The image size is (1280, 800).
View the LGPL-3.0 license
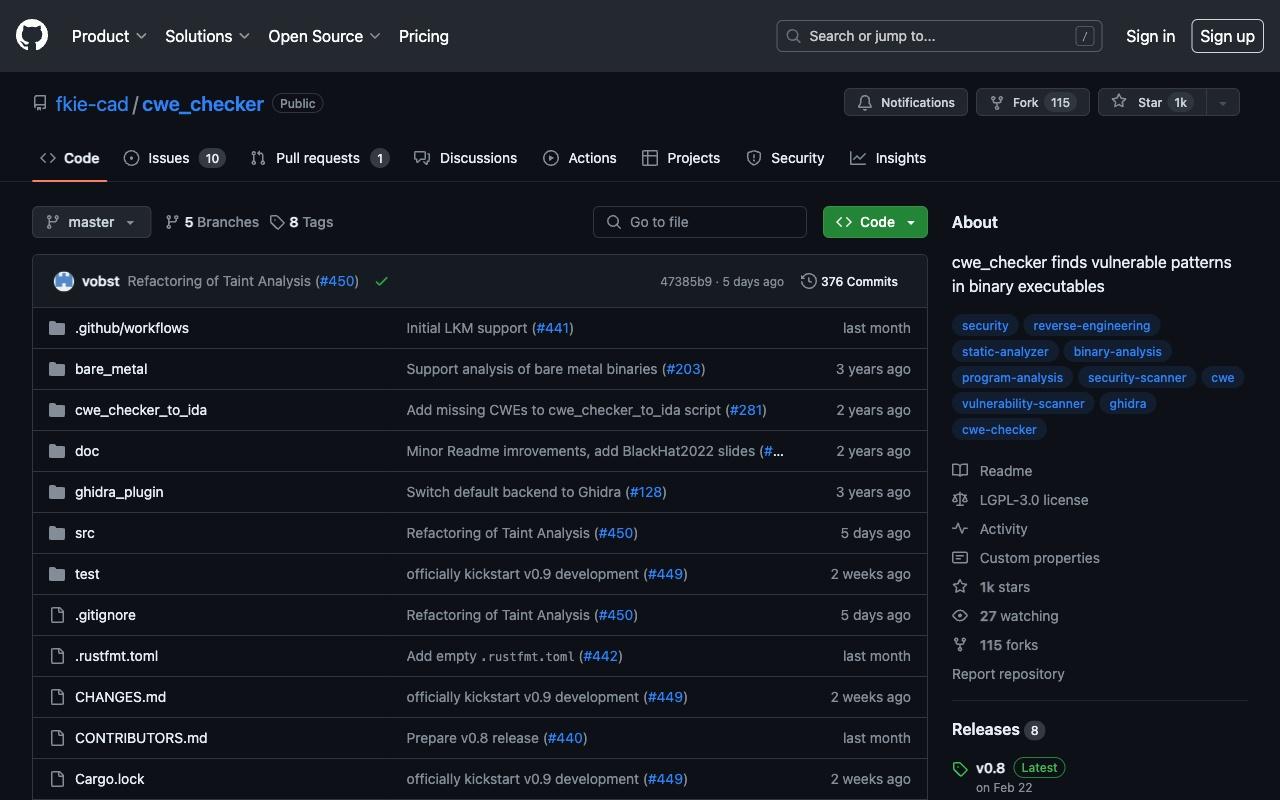tap(1020, 500)
